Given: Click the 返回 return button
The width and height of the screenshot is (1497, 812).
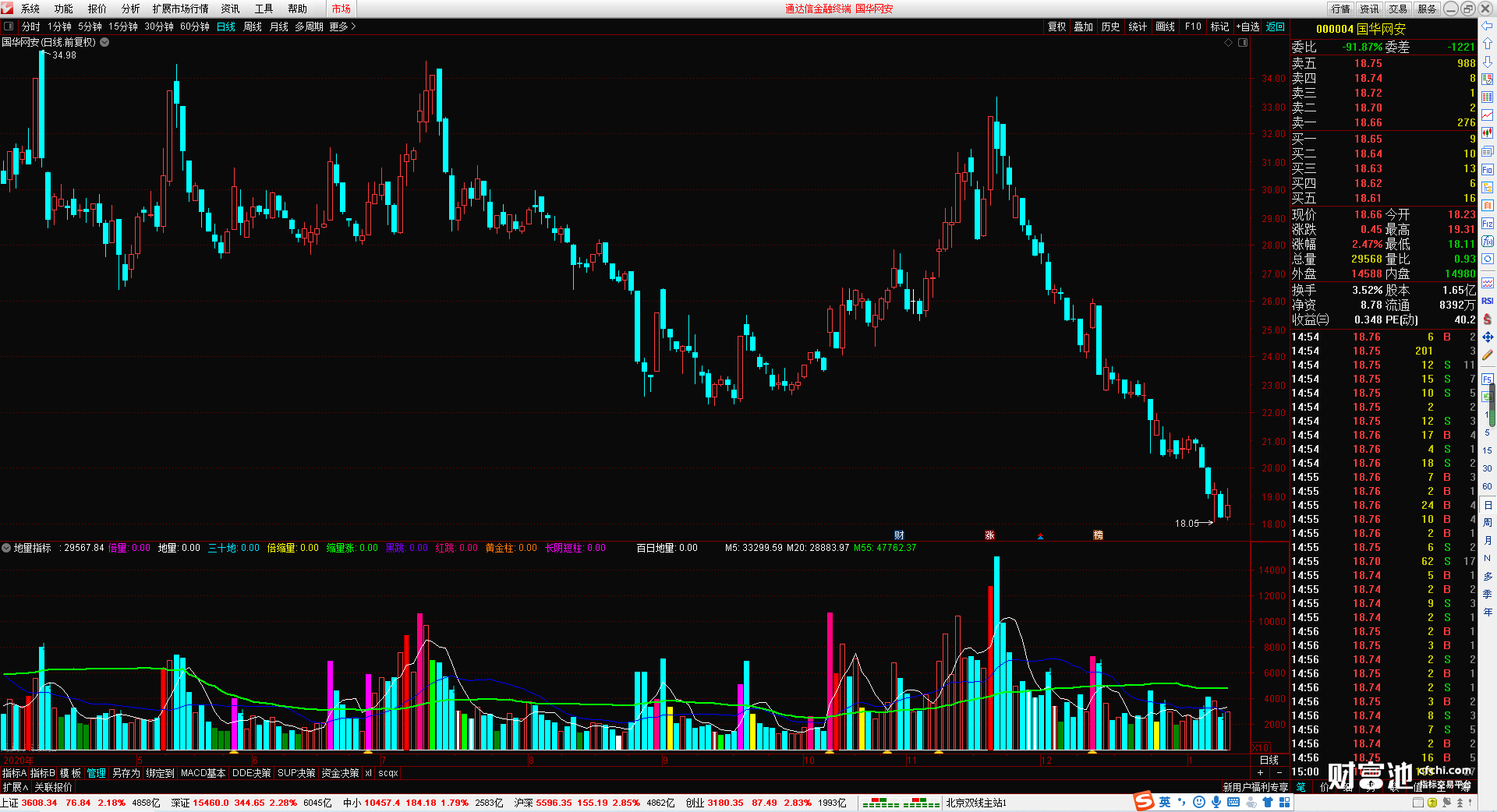Looking at the screenshot, I should click(x=1276, y=26).
